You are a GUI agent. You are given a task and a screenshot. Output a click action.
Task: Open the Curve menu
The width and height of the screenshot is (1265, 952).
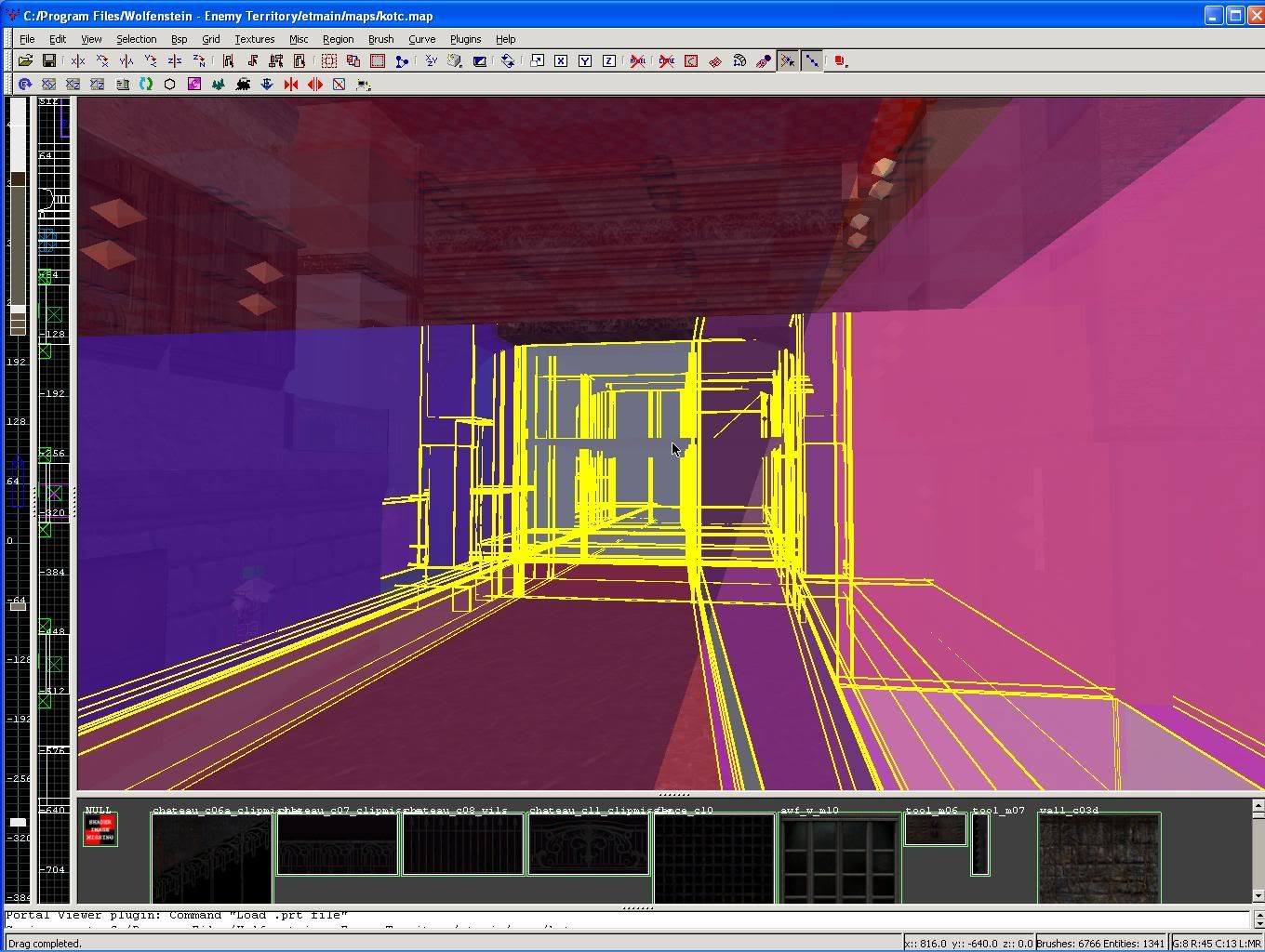(x=421, y=39)
